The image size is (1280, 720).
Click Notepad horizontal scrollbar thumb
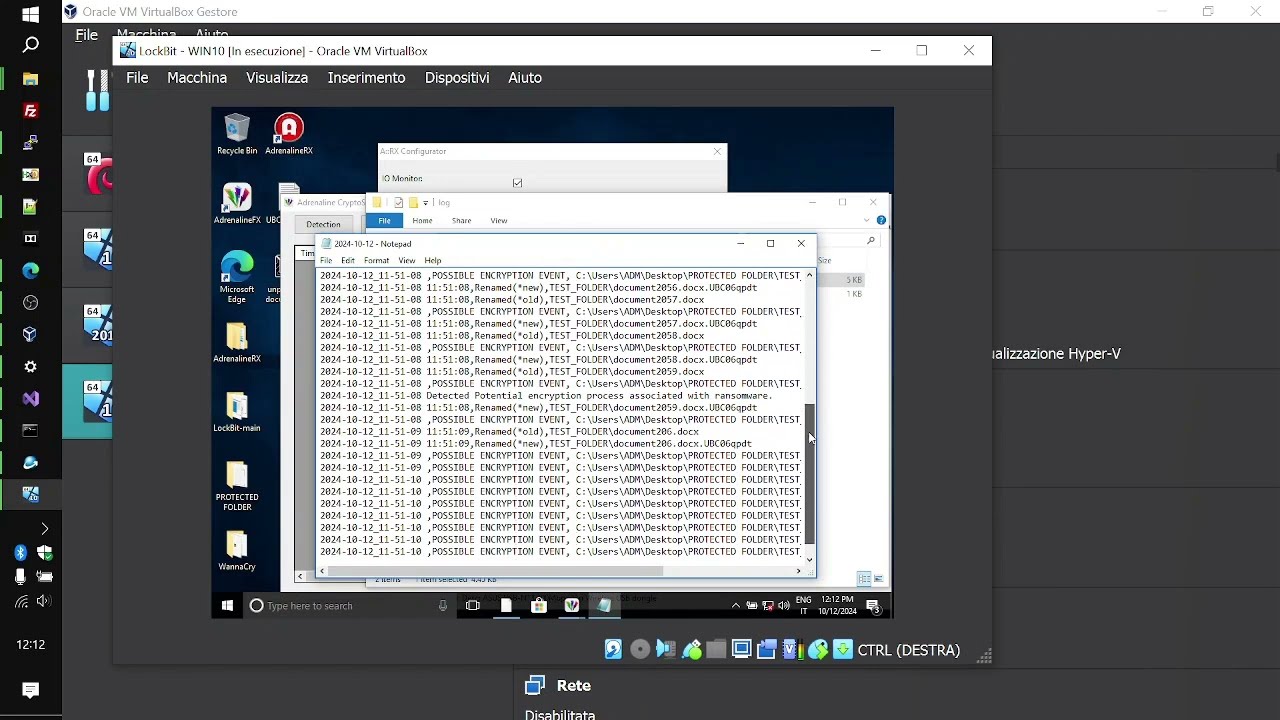coord(495,571)
